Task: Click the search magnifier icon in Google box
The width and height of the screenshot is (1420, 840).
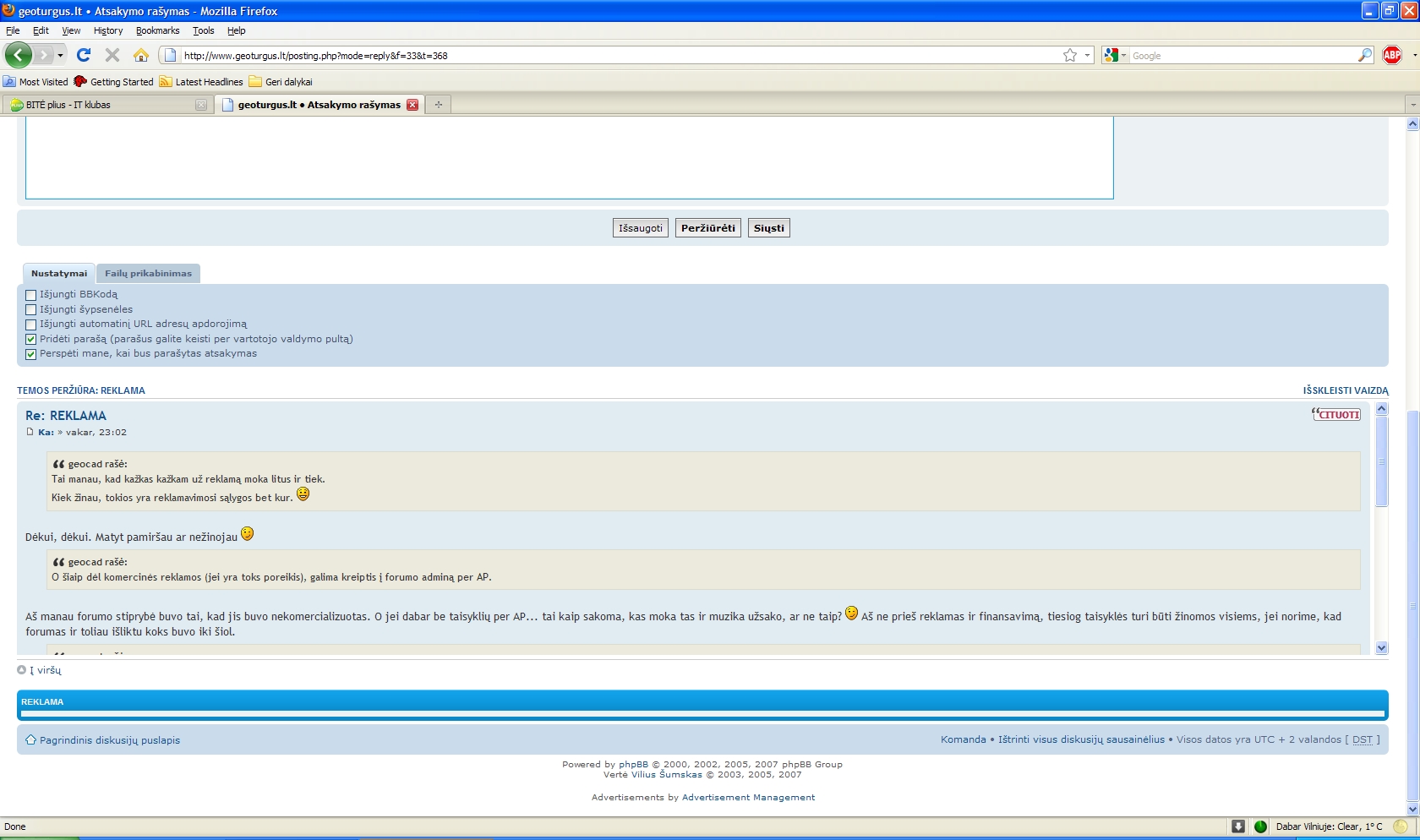Action: (x=1365, y=55)
